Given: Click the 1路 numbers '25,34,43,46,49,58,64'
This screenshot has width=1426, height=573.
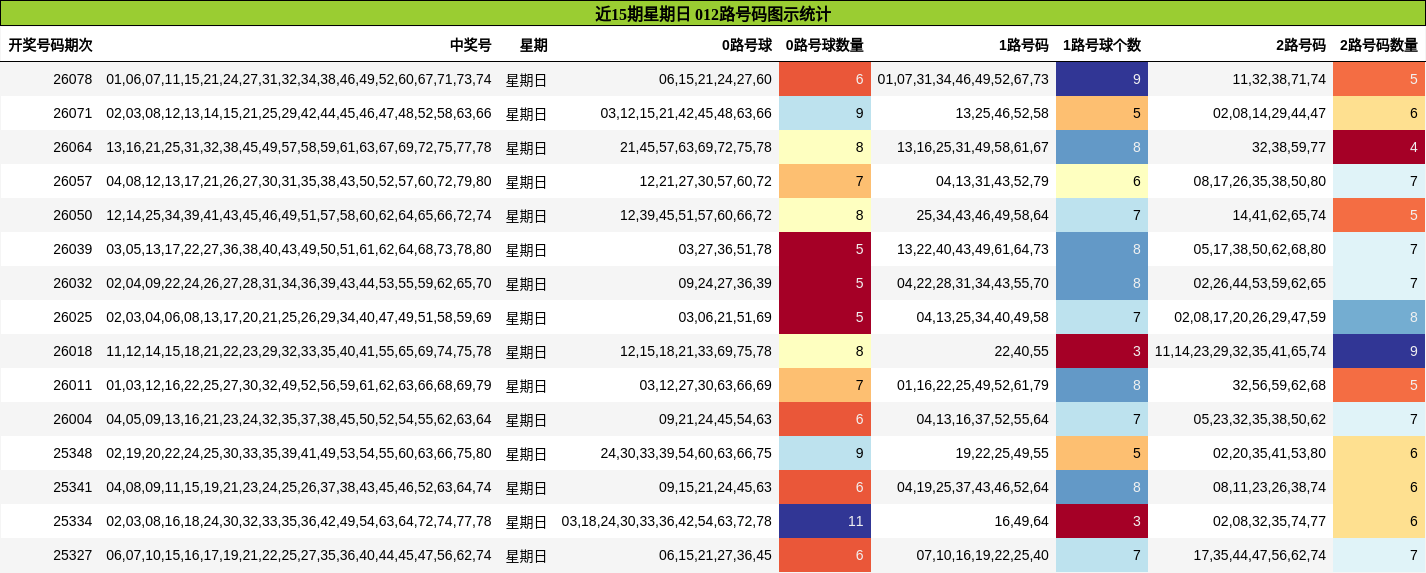Looking at the screenshot, I should pos(983,215).
